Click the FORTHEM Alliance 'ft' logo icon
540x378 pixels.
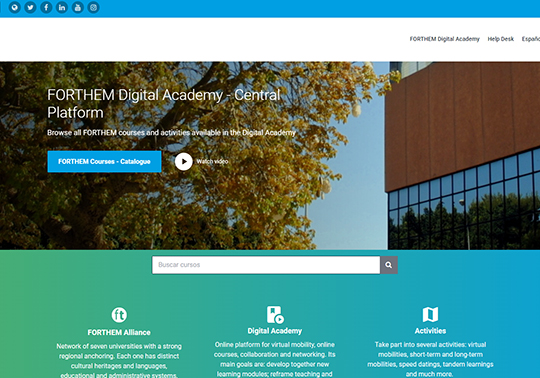119,315
